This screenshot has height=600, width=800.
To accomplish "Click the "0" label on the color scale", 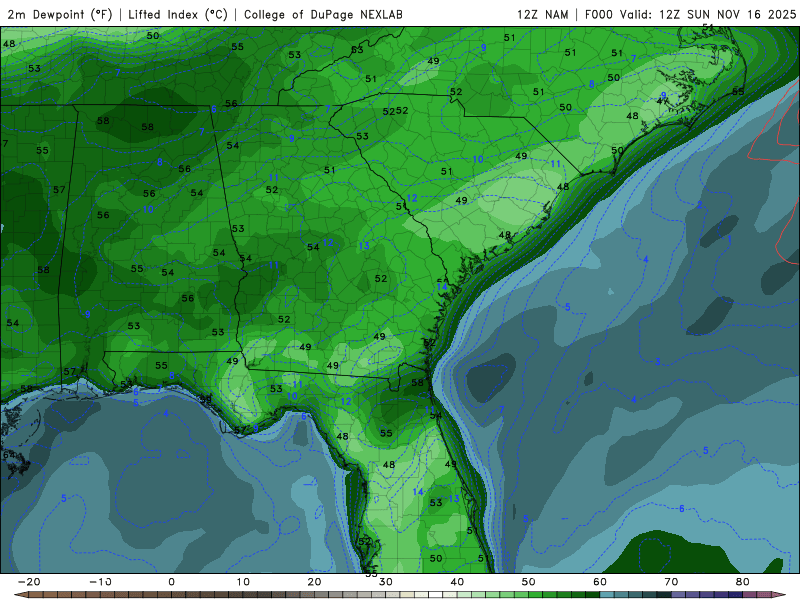I will 171,582.
